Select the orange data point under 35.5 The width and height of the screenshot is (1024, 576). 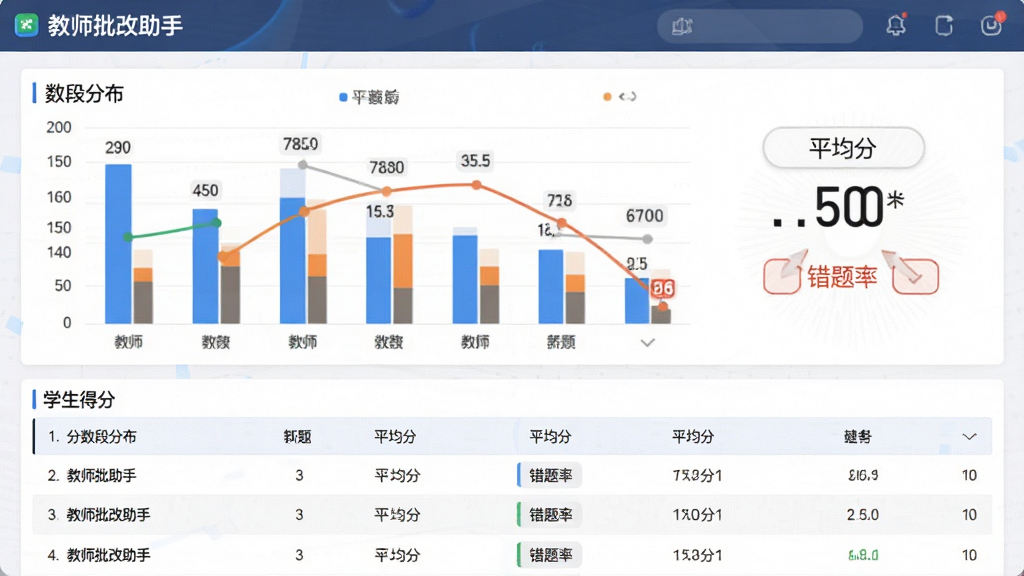[x=477, y=185]
